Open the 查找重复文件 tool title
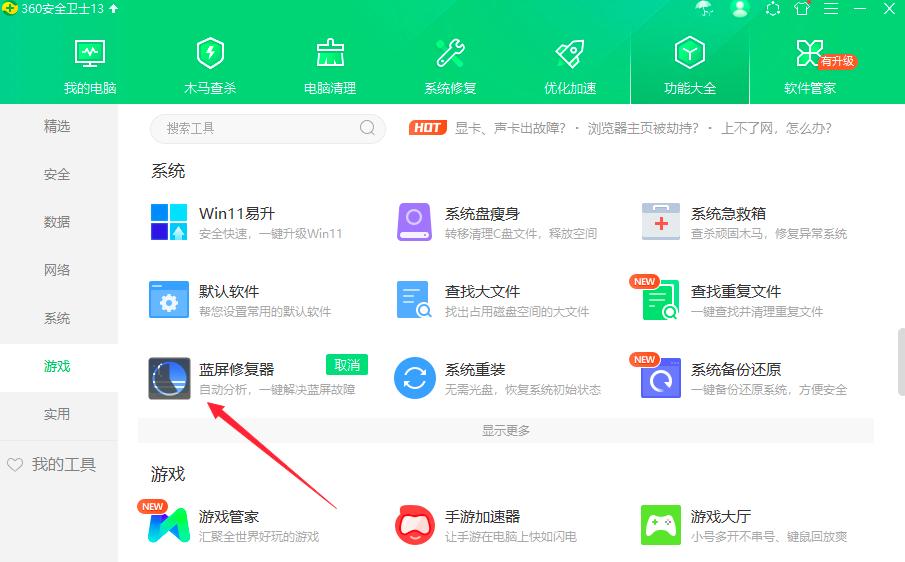This screenshot has height=562, width=905. [736, 291]
